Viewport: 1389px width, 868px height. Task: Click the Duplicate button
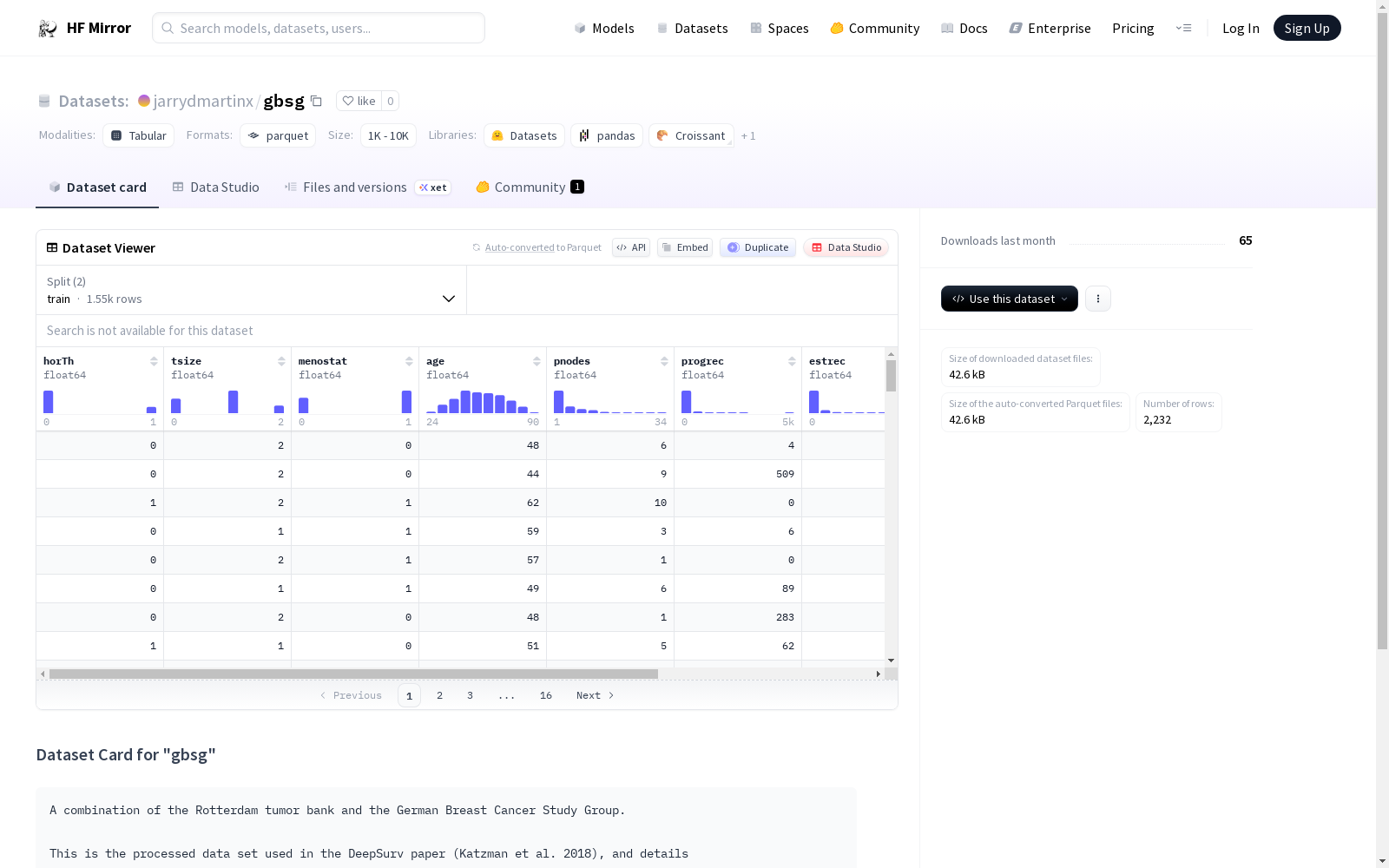pyautogui.click(x=757, y=247)
